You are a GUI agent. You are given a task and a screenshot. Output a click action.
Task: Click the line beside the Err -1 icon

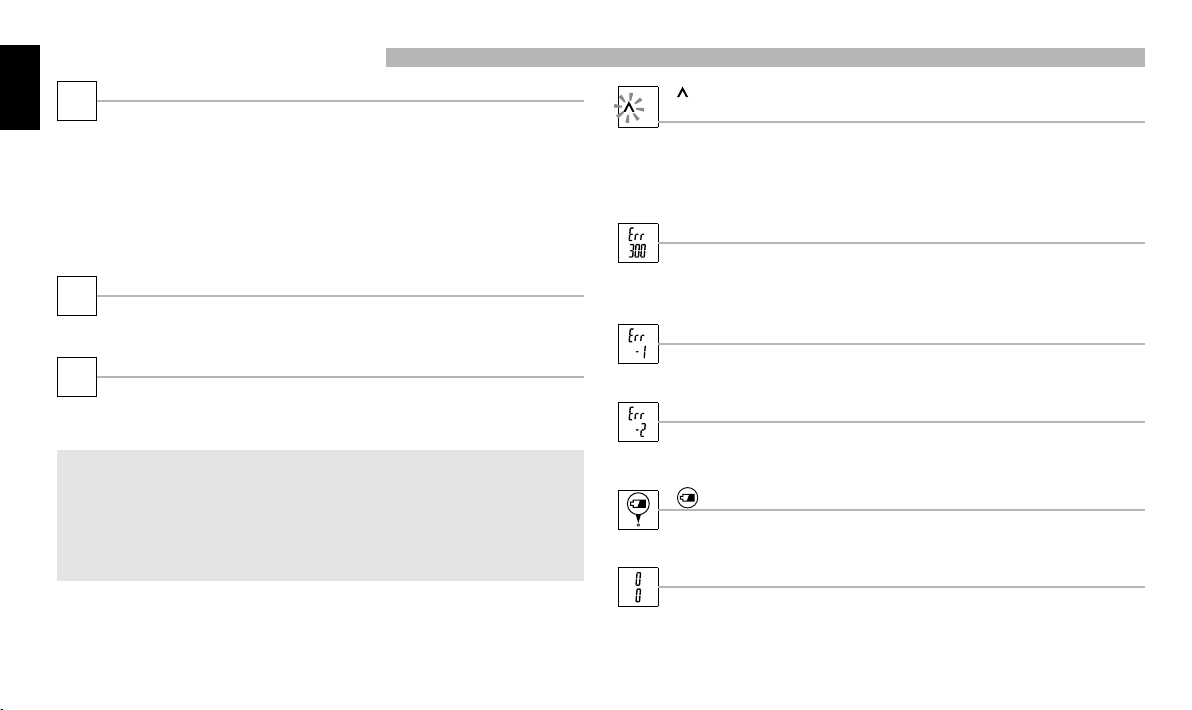point(902,344)
